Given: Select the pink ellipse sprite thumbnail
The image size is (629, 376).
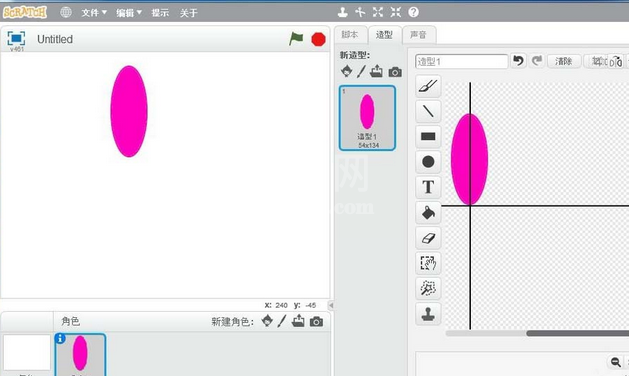Looking at the screenshot, I should coord(80,355).
